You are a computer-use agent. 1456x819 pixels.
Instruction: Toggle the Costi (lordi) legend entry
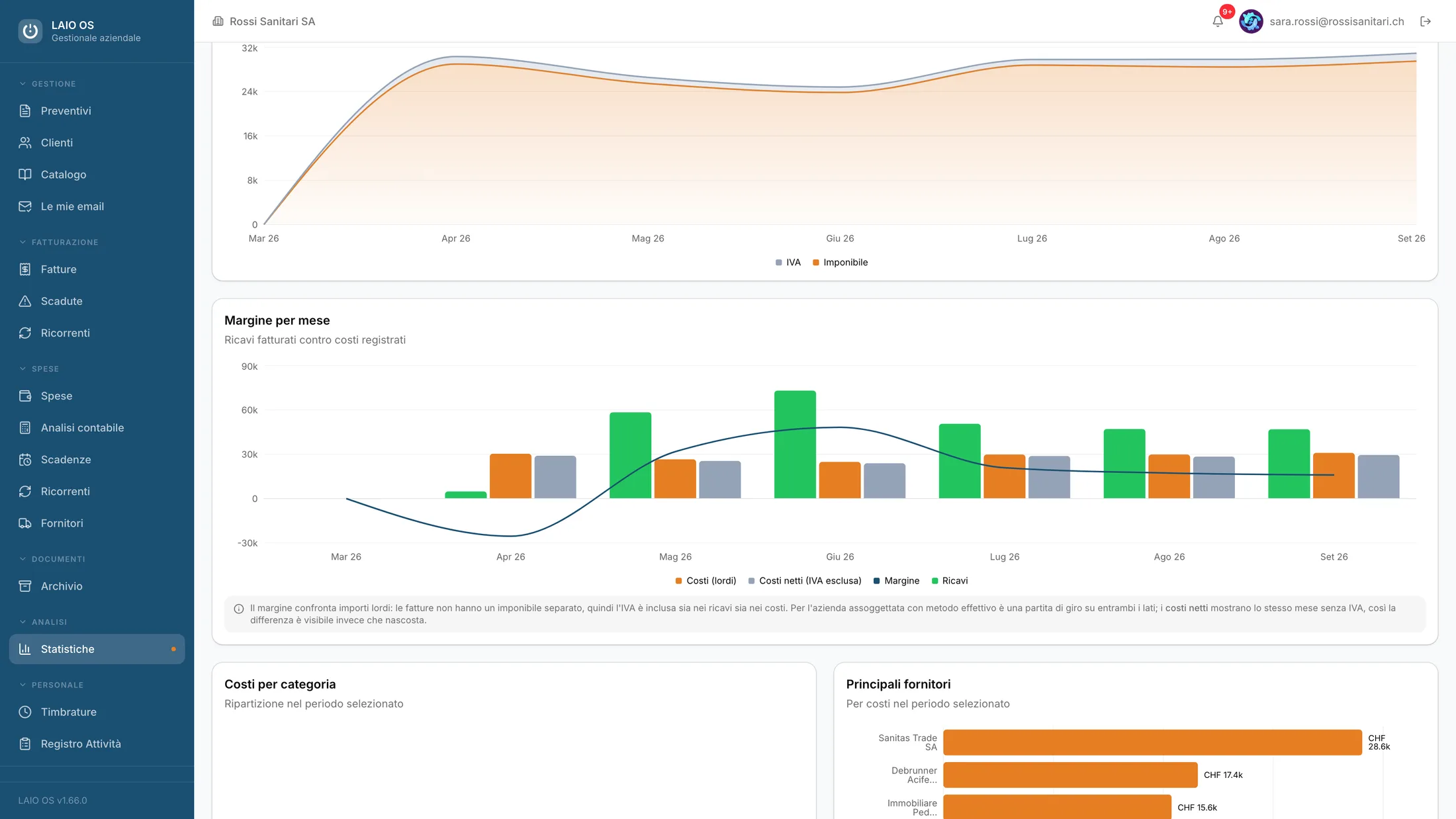coord(705,580)
